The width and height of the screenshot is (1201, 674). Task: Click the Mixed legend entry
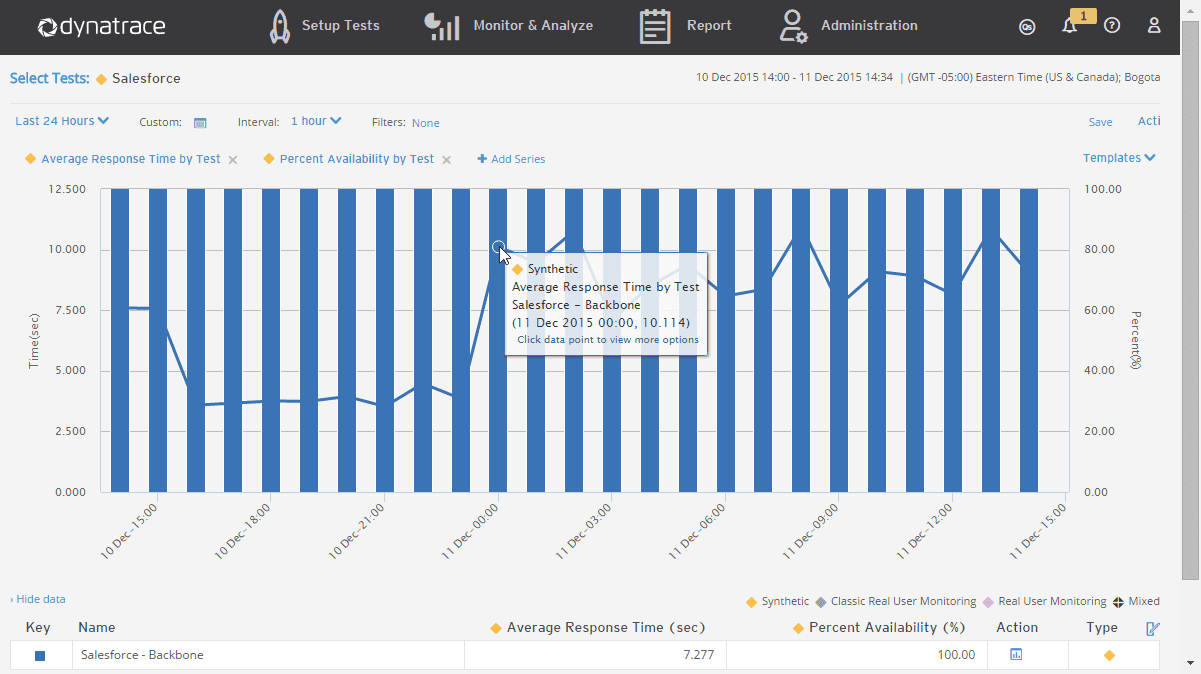pyautogui.click(x=1136, y=601)
